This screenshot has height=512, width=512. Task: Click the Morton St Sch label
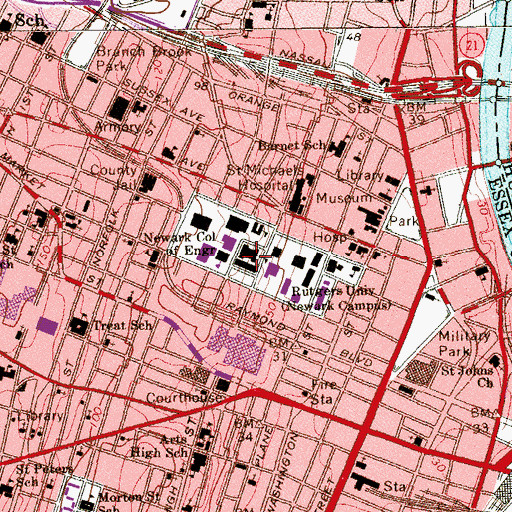coord(128,503)
